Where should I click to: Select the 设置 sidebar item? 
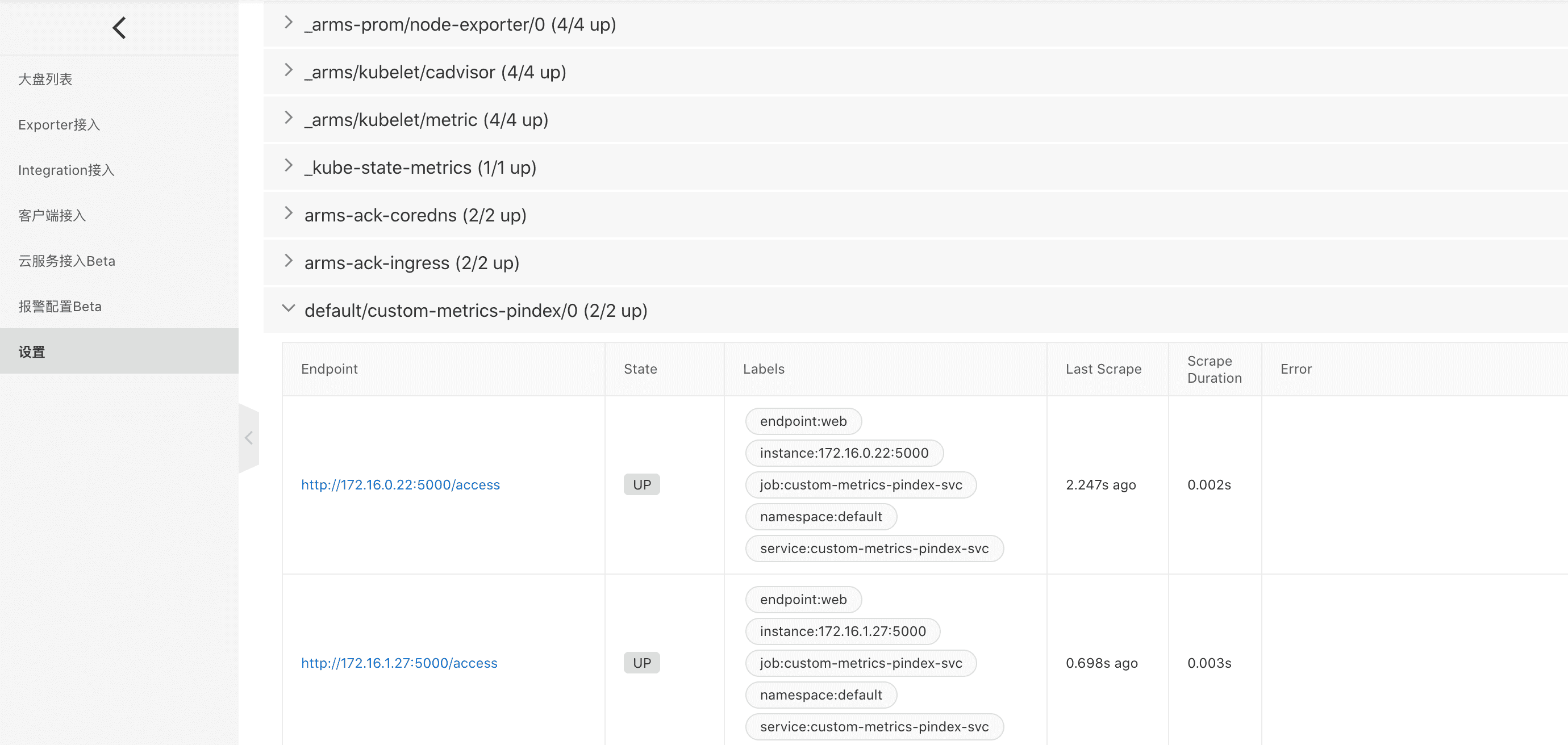tap(32, 351)
